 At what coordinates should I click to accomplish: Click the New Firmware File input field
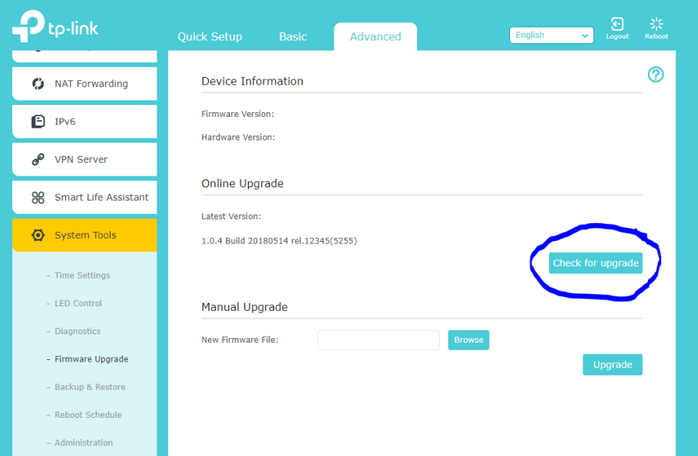pyautogui.click(x=378, y=340)
